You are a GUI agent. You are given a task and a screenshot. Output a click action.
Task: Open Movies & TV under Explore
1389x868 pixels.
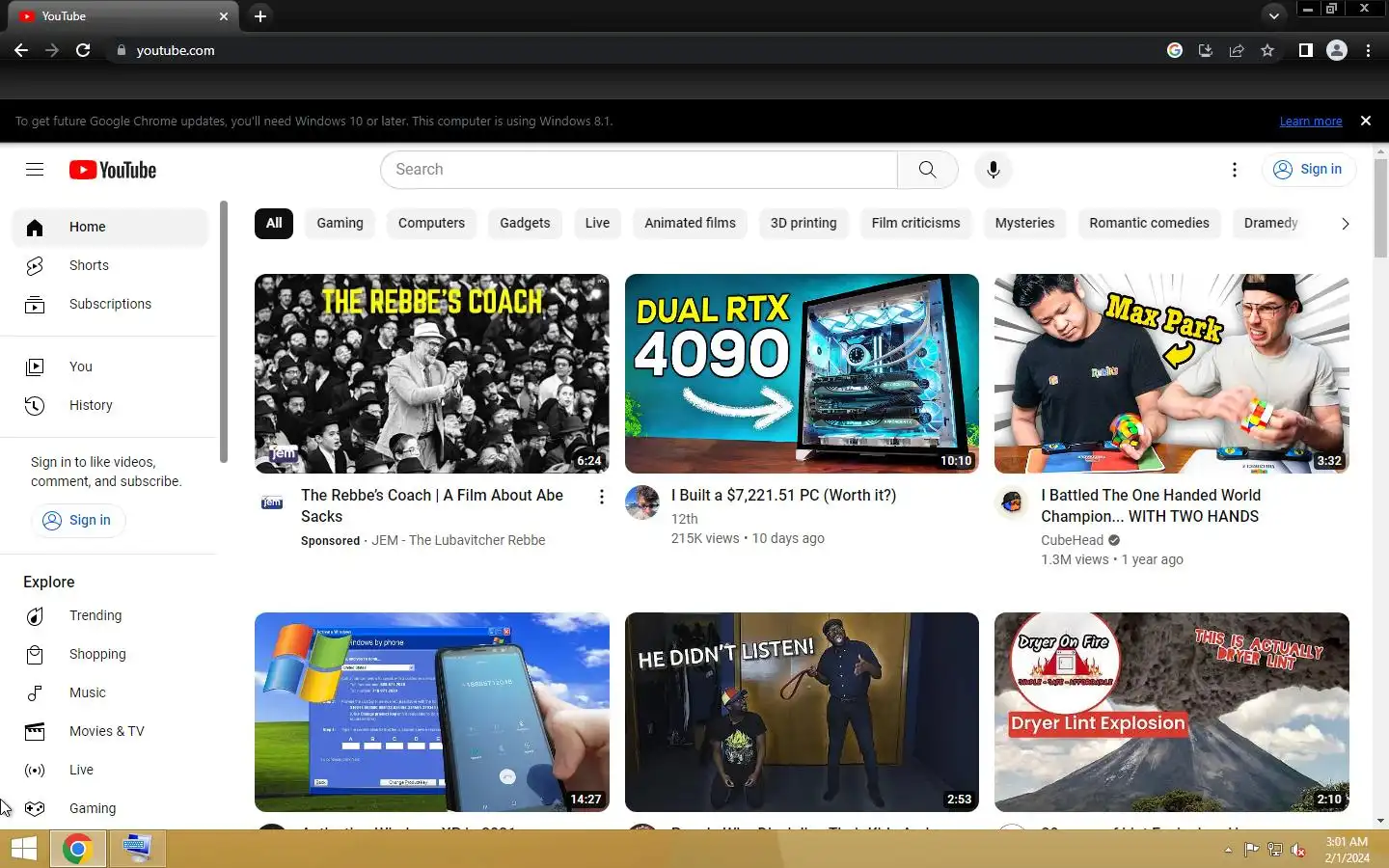(x=110, y=731)
